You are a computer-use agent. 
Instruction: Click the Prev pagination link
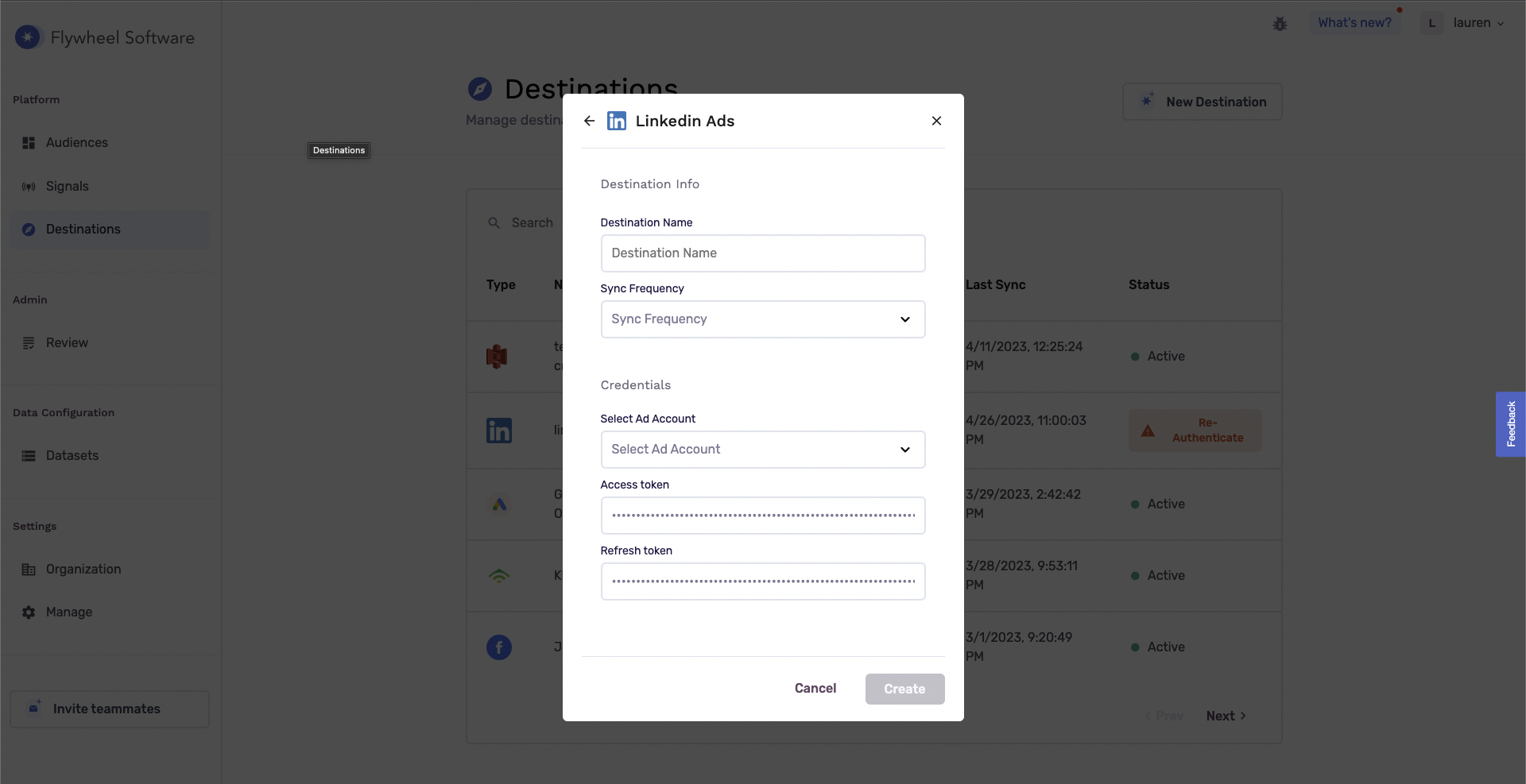(1164, 716)
